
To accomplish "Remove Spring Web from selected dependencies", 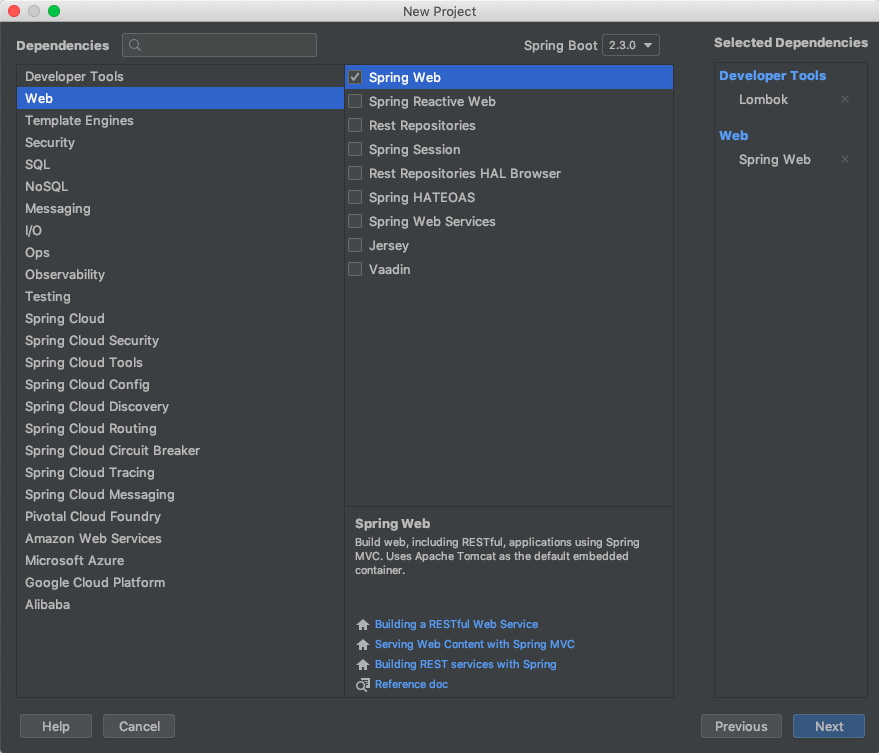I will (845, 159).
